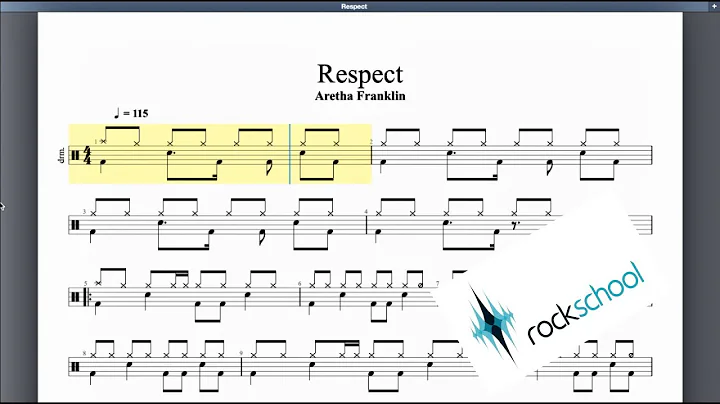Viewport: 720px width, 404px height.
Task: Click the open hi-hat note ending measure 6
Action: (420, 286)
